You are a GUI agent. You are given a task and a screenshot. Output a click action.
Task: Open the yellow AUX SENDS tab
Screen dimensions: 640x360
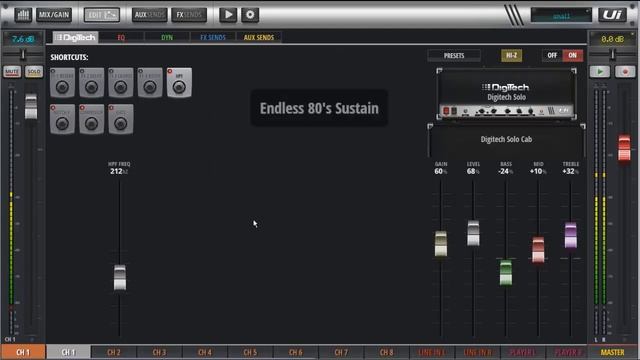tap(259, 38)
